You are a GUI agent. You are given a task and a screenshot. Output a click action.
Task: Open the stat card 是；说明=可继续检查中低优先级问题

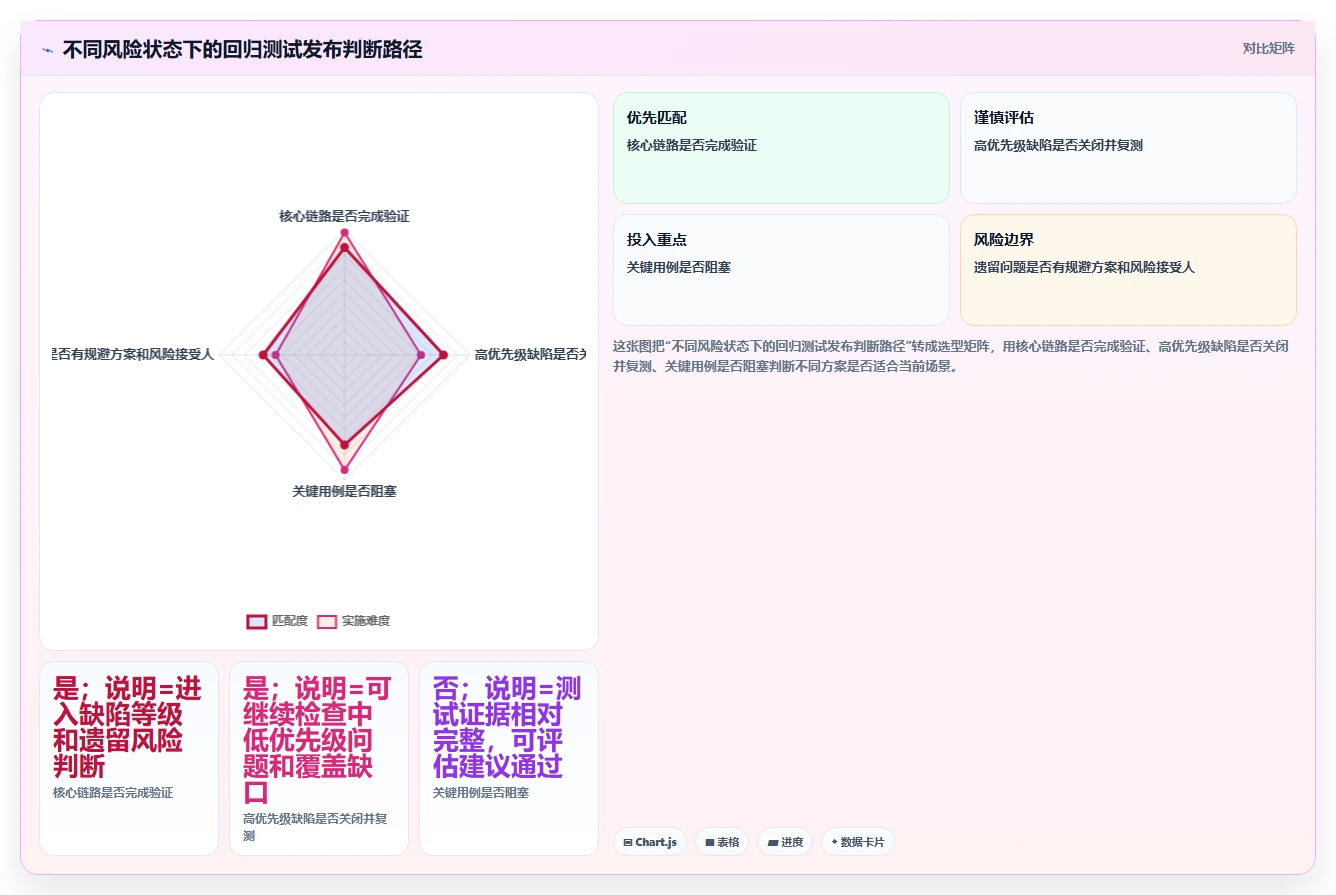(319, 758)
